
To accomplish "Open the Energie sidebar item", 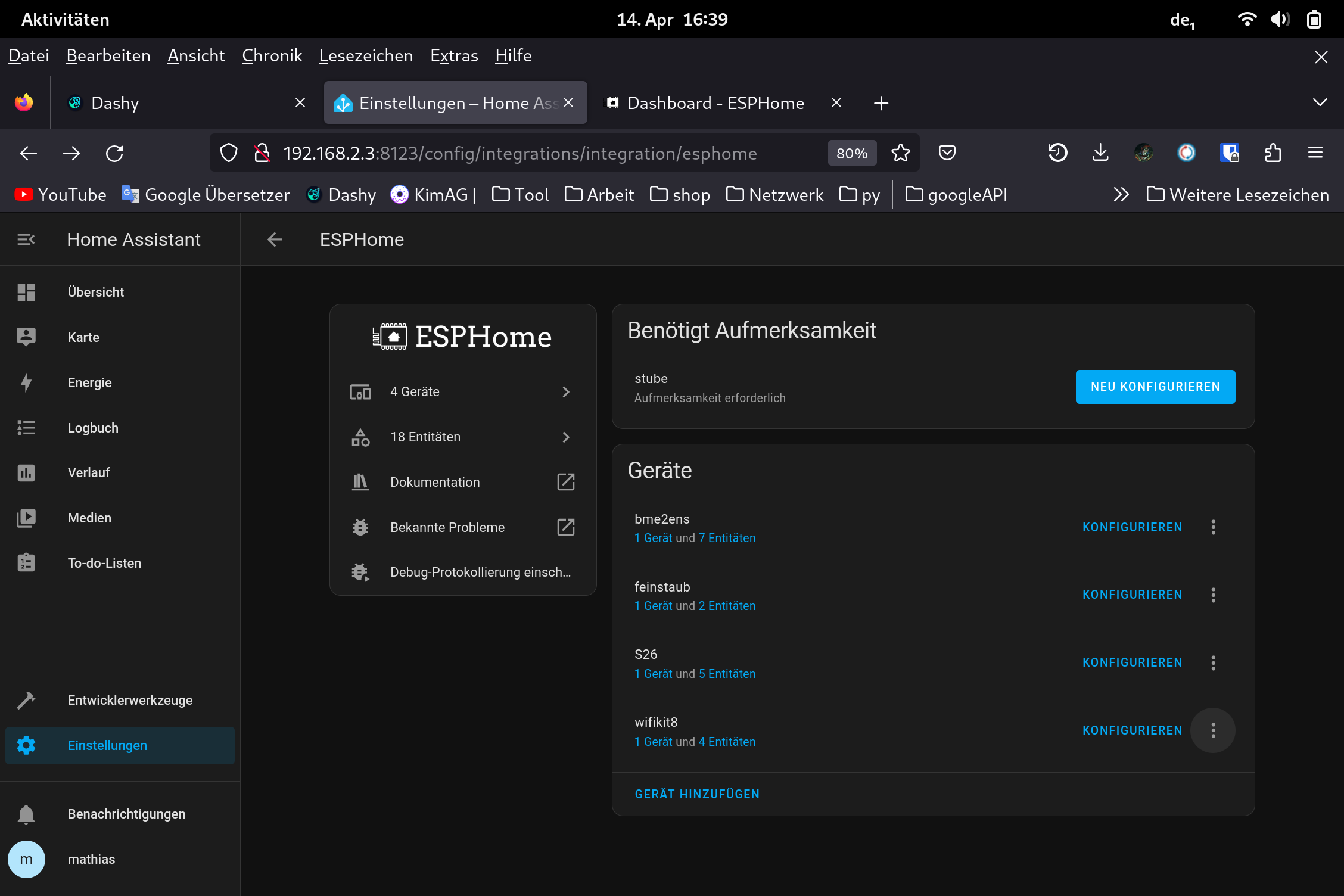I will coord(89,382).
